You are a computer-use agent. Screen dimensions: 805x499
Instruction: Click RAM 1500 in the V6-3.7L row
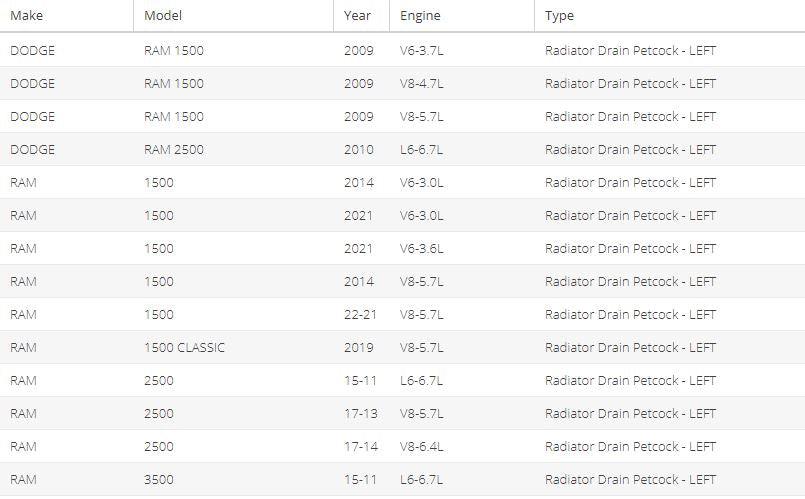tap(174, 50)
